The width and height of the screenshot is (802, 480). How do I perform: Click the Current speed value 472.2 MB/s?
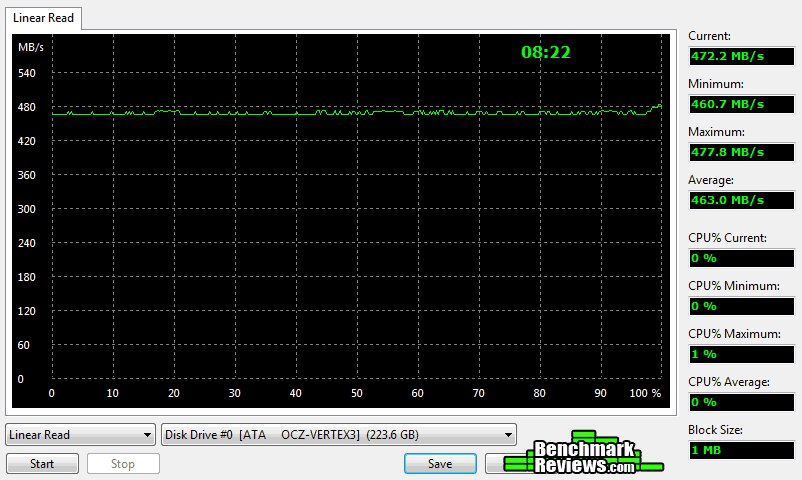pyautogui.click(x=742, y=56)
